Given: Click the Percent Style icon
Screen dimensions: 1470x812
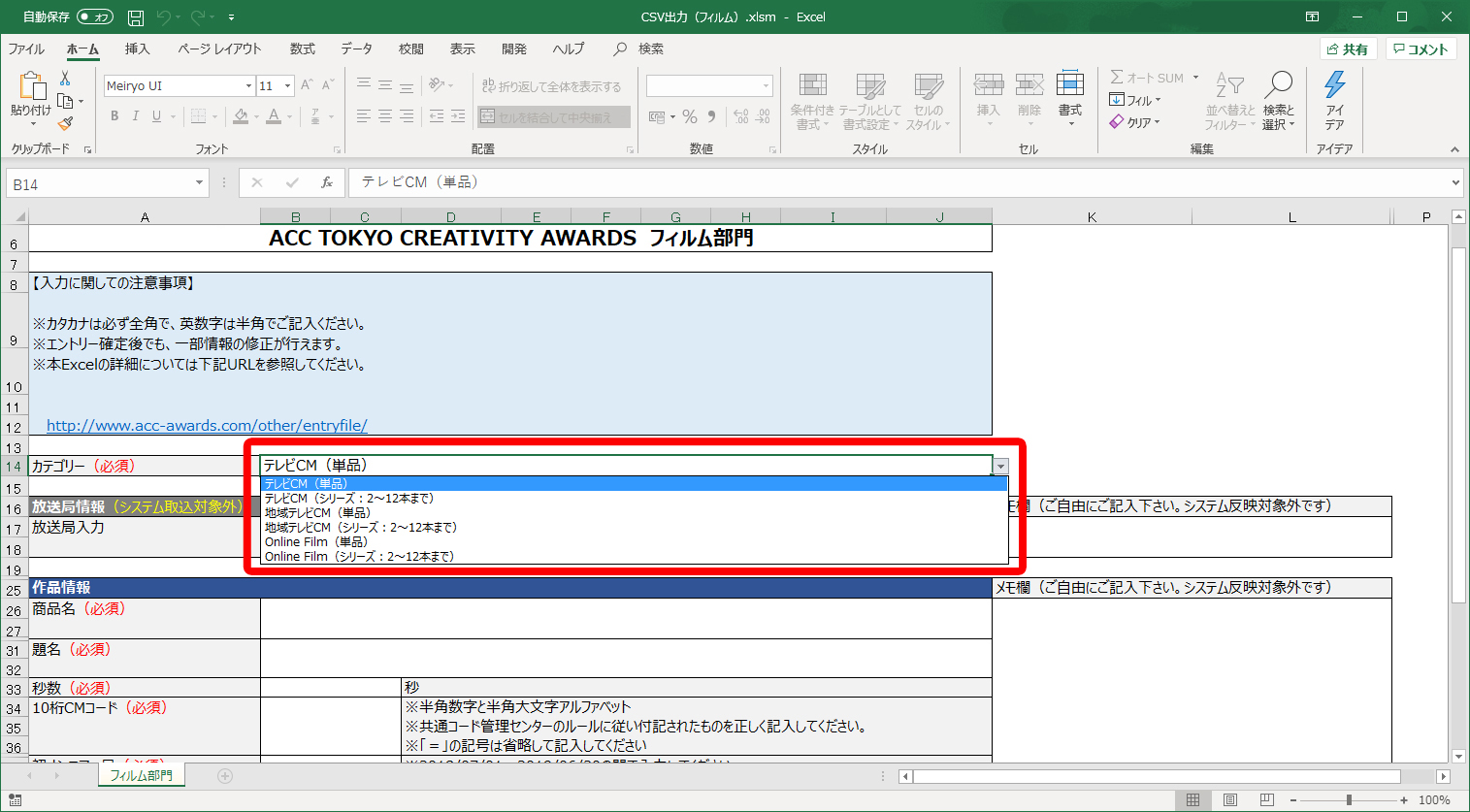Looking at the screenshot, I should (x=690, y=116).
